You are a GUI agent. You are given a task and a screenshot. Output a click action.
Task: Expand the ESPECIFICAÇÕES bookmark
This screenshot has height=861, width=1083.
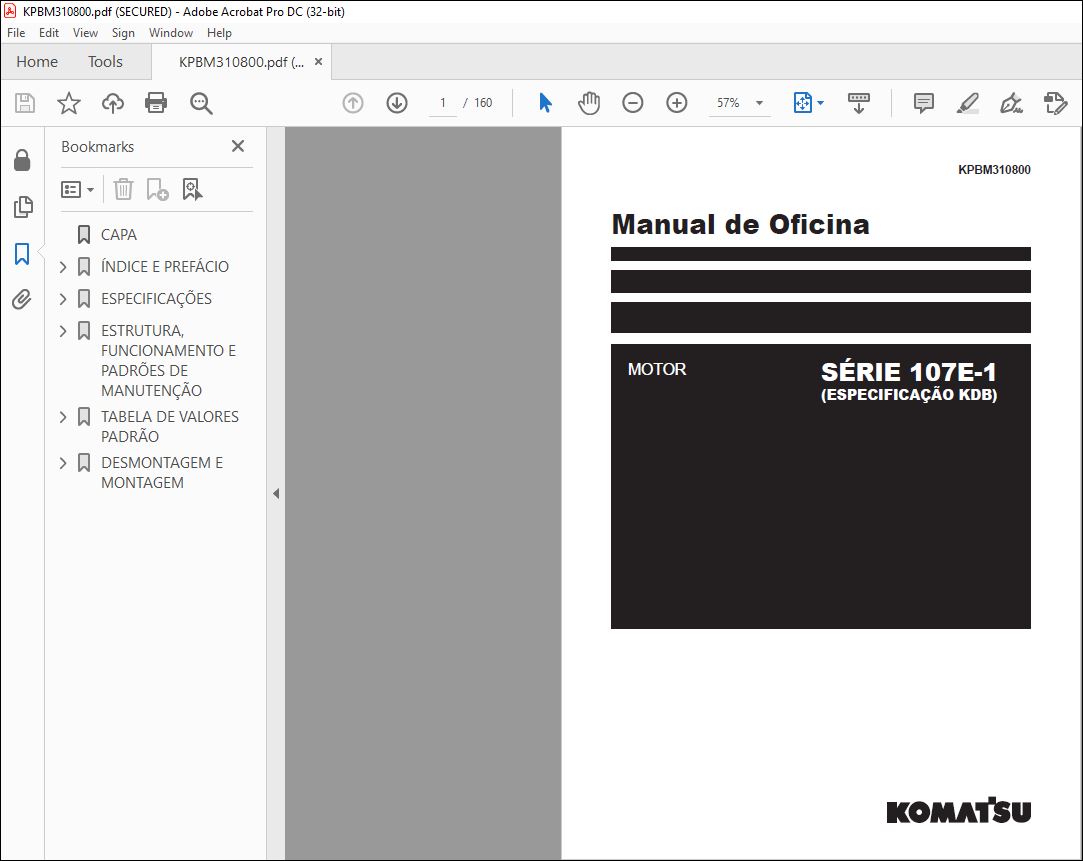[63, 299]
